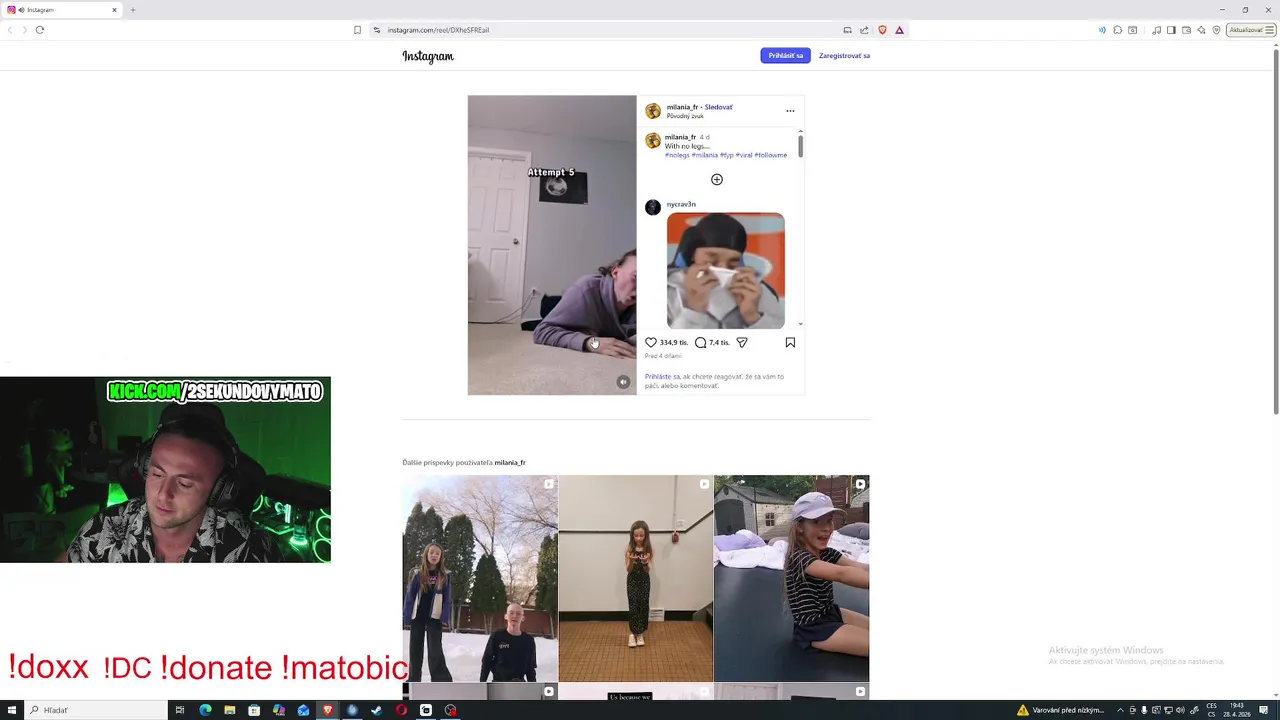The image size is (1280, 720).
Task: Follow milania_fr via Sledovať link
Action: (x=718, y=107)
